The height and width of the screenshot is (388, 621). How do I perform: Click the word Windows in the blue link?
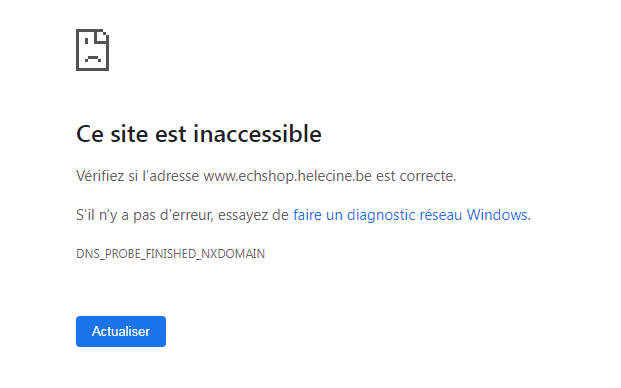[497, 215]
